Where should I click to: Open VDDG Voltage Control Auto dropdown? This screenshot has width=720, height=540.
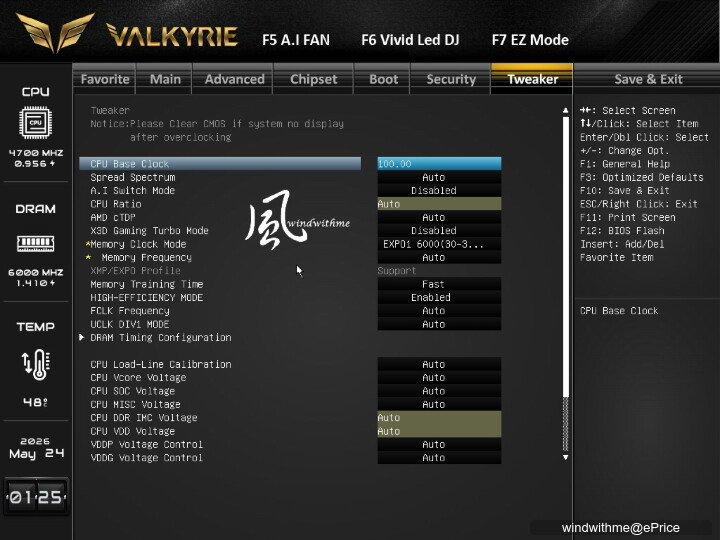point(439,458)
